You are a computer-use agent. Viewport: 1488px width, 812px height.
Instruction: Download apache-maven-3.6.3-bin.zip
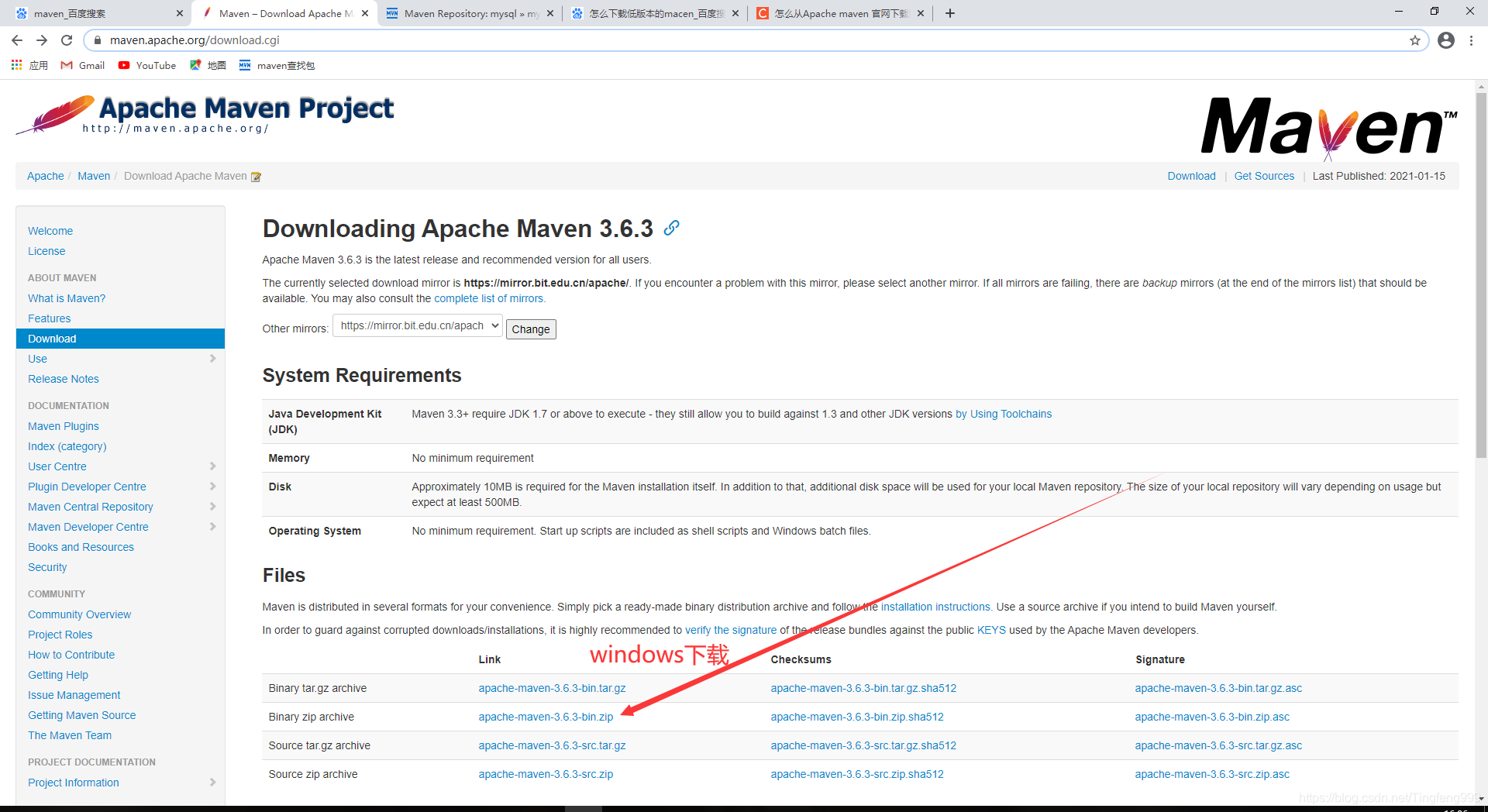pyautogui.click(x=546, y=717)
